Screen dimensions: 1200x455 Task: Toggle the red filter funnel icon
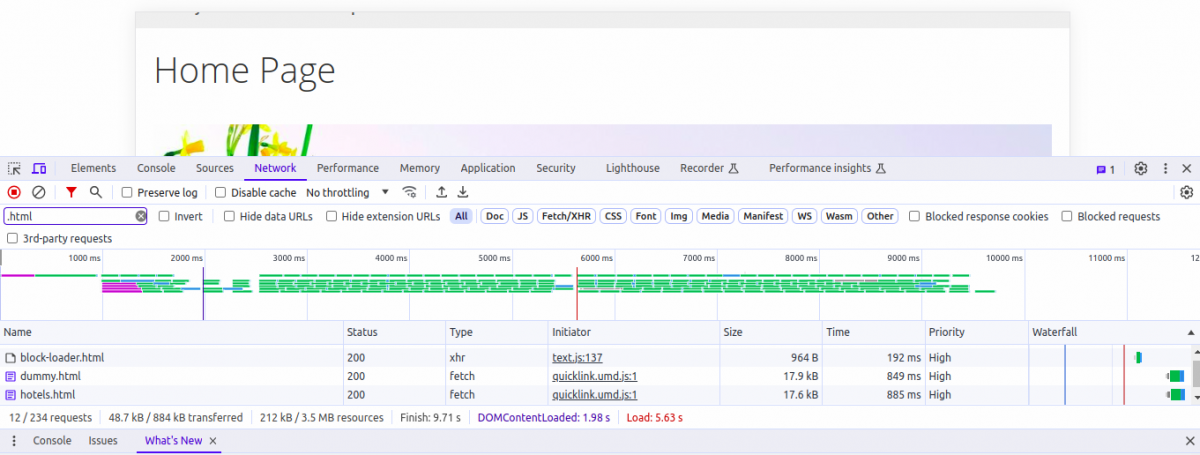tap(71, 192)
